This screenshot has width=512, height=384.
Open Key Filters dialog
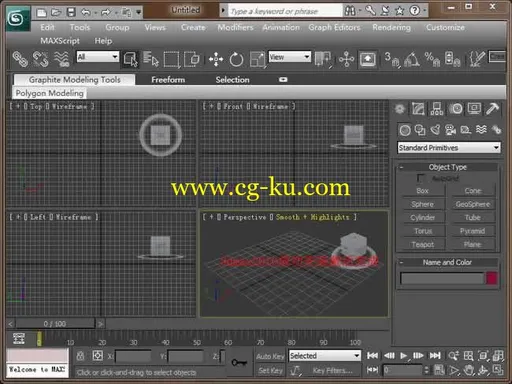[332, 370]
